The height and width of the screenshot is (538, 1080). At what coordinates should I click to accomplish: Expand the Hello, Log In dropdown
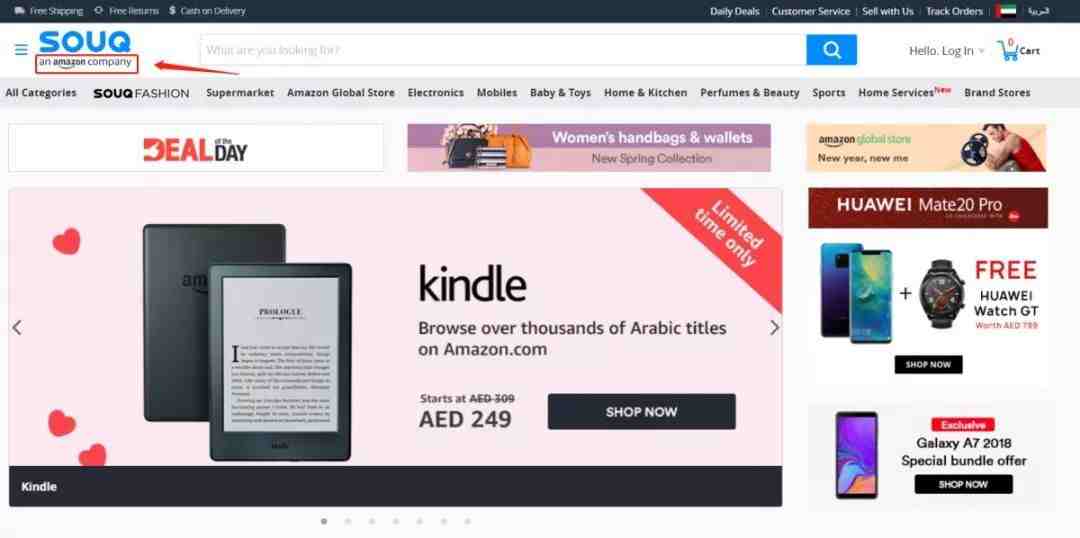coord(946,51)
